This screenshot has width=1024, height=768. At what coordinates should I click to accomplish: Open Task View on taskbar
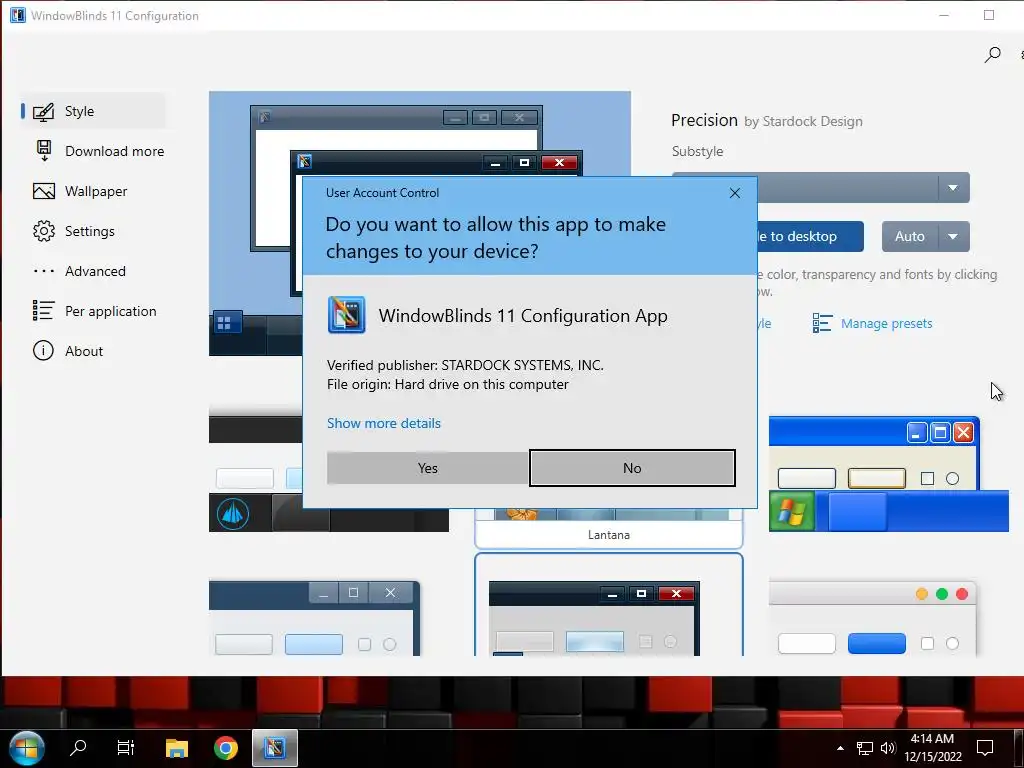tap(125, 748)
